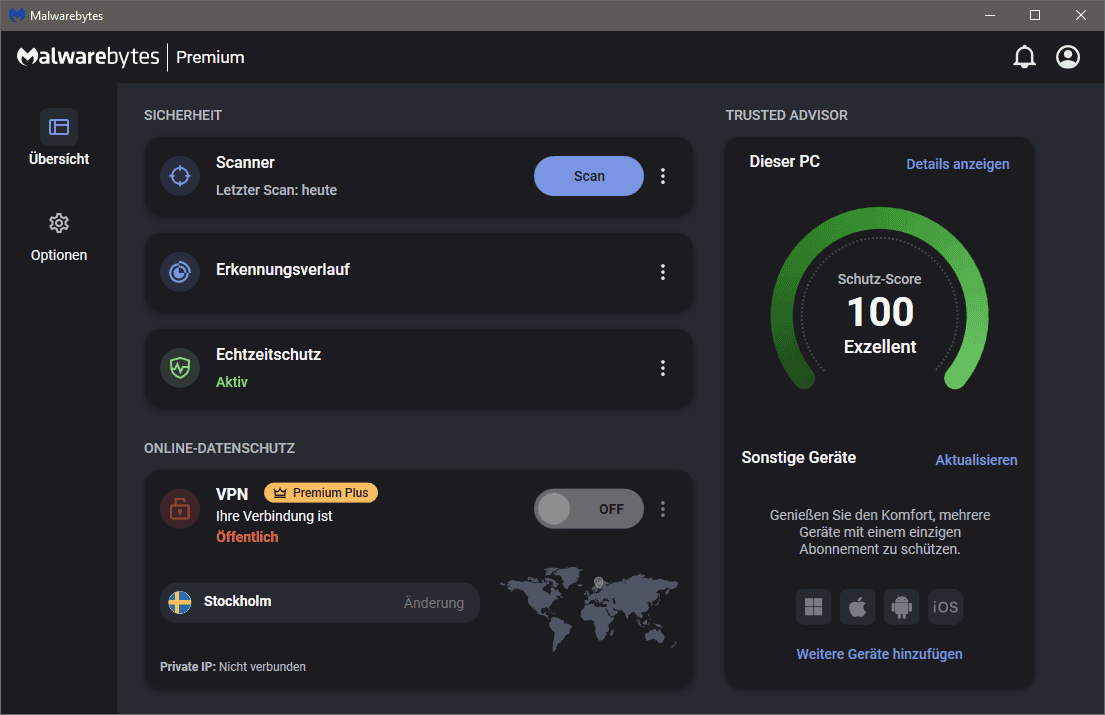Click the Premium Plus badge
Image resolution: width=1105 pixels, height=715 pixels.
321,493
